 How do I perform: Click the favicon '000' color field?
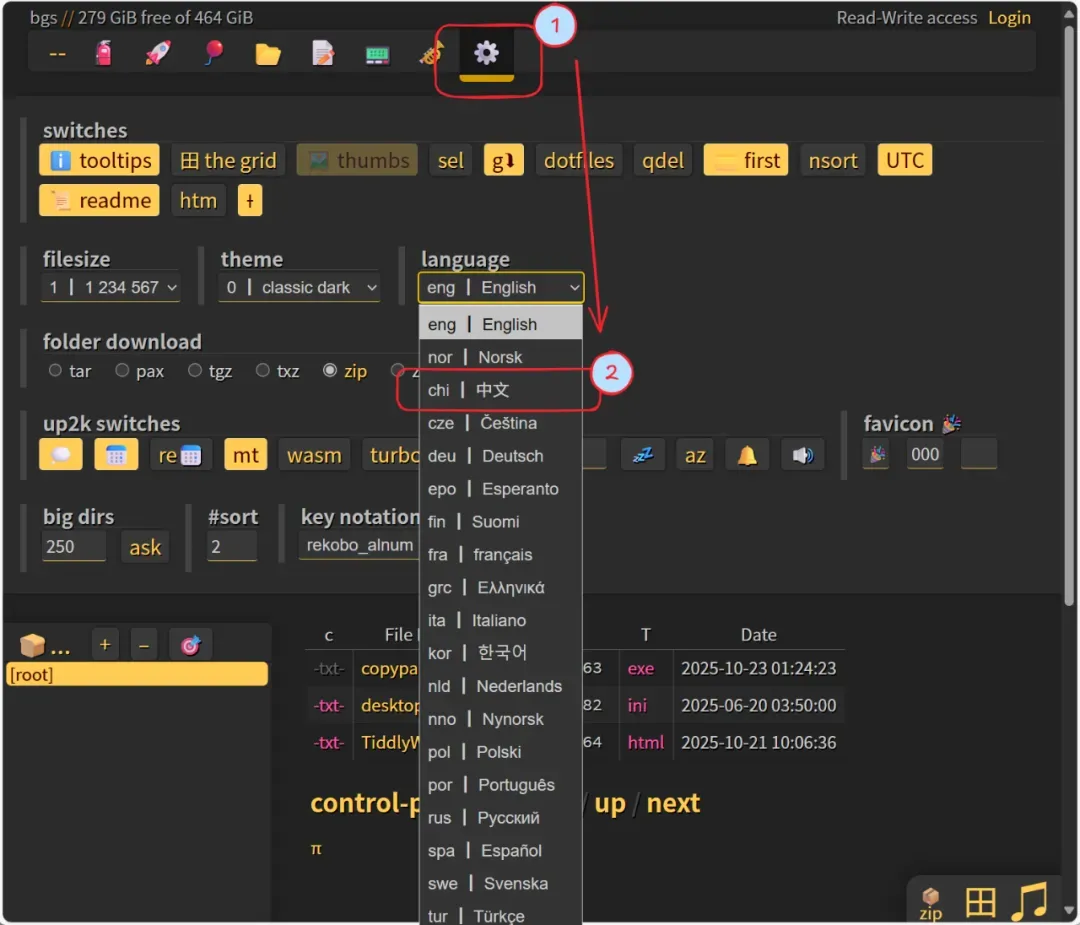[925, 455]
